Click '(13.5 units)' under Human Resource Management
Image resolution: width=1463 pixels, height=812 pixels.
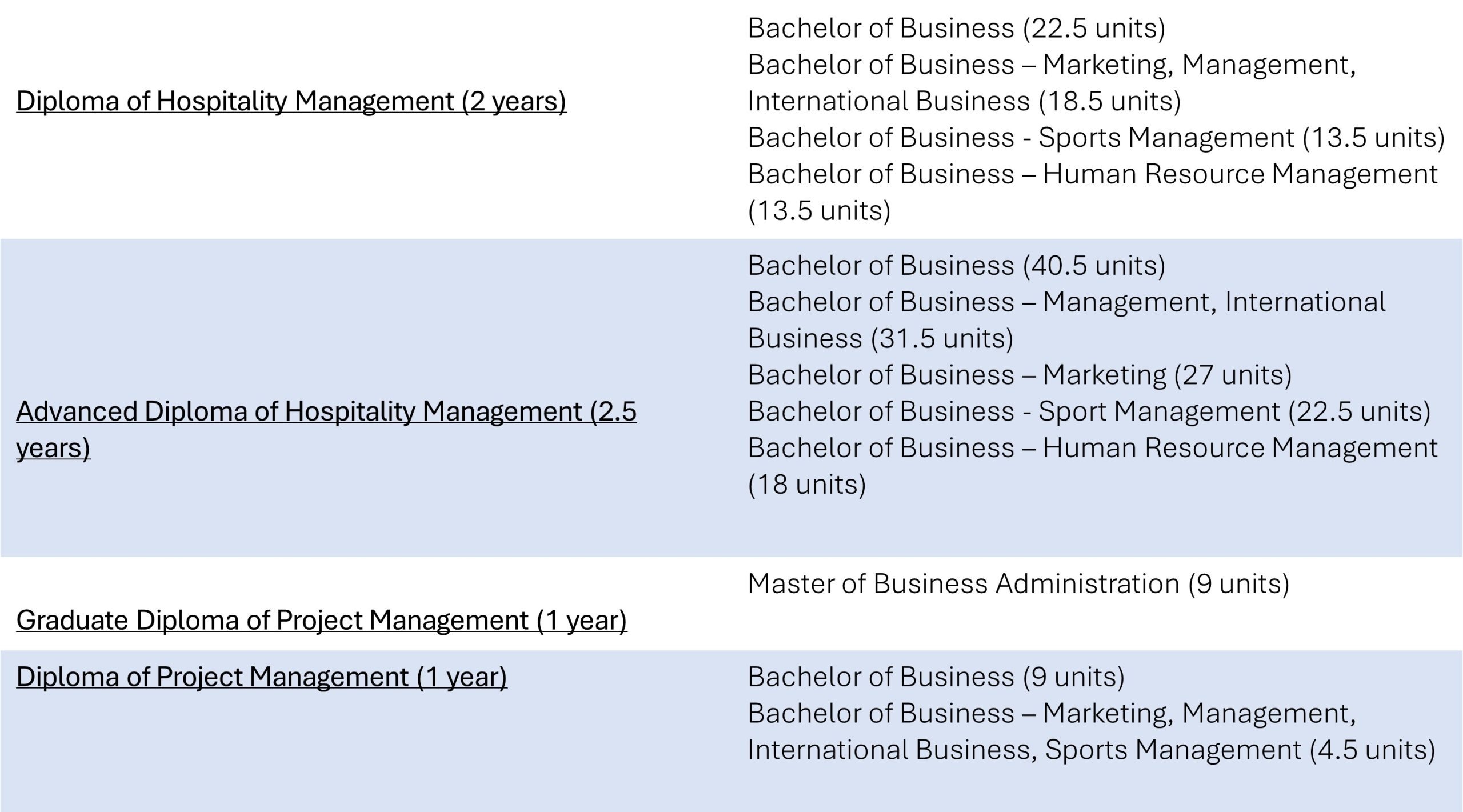(819, 211)
